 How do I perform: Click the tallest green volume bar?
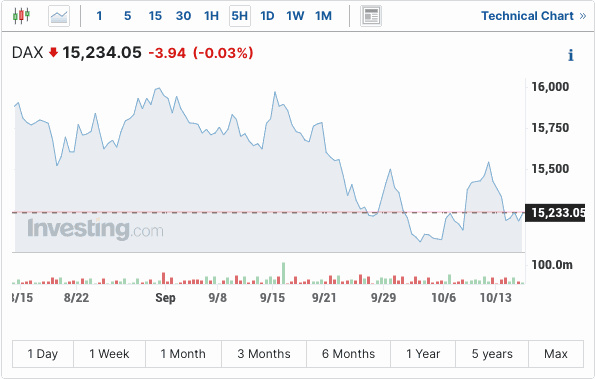coord(283,273)
